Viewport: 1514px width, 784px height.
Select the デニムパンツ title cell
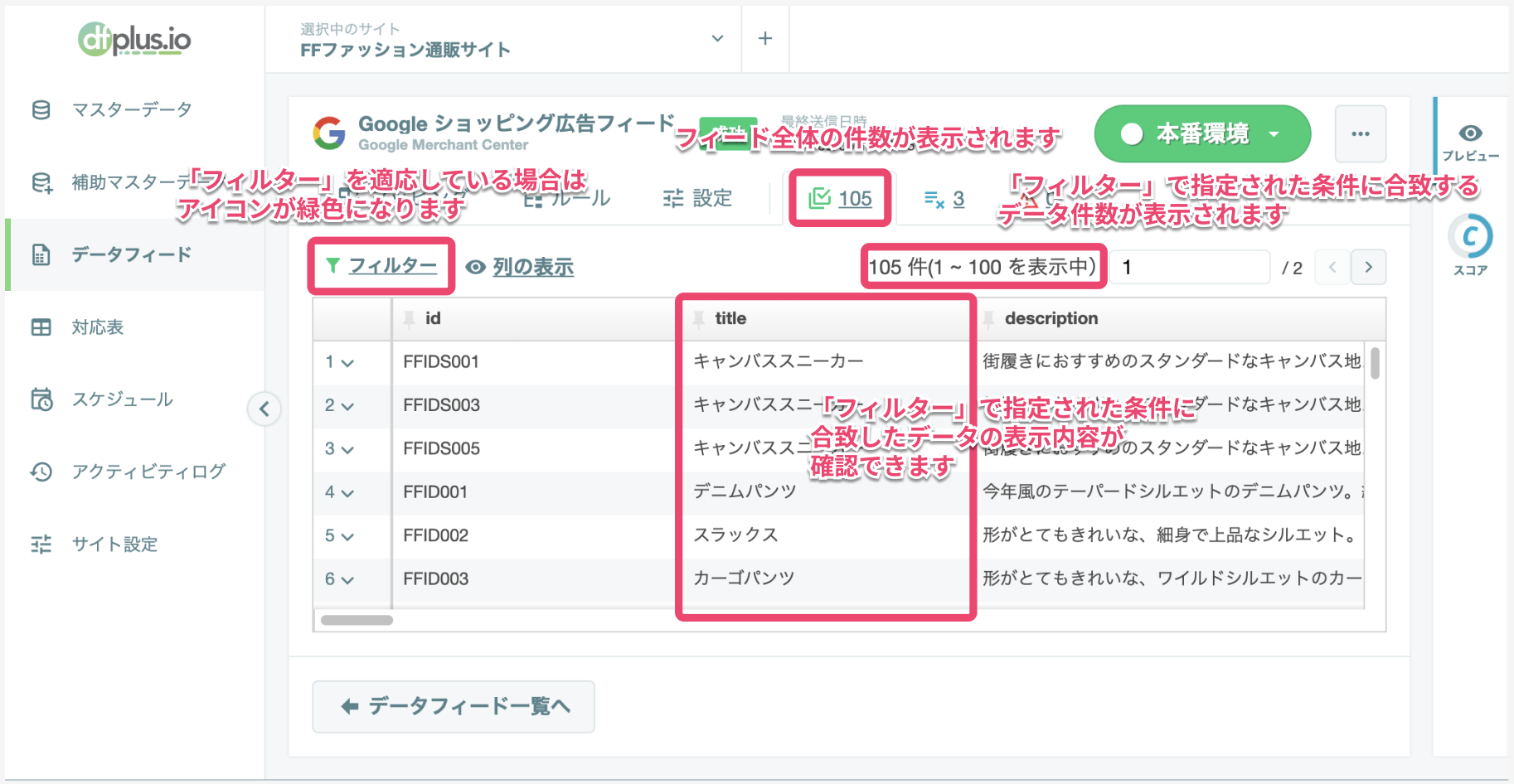tap(826, 492)
